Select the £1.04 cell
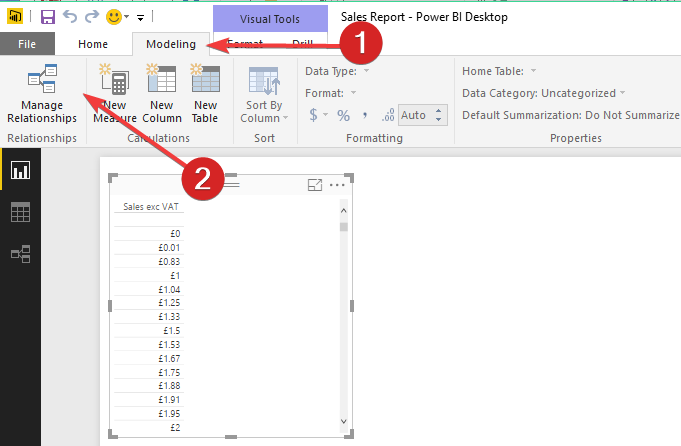 point(169,289)
